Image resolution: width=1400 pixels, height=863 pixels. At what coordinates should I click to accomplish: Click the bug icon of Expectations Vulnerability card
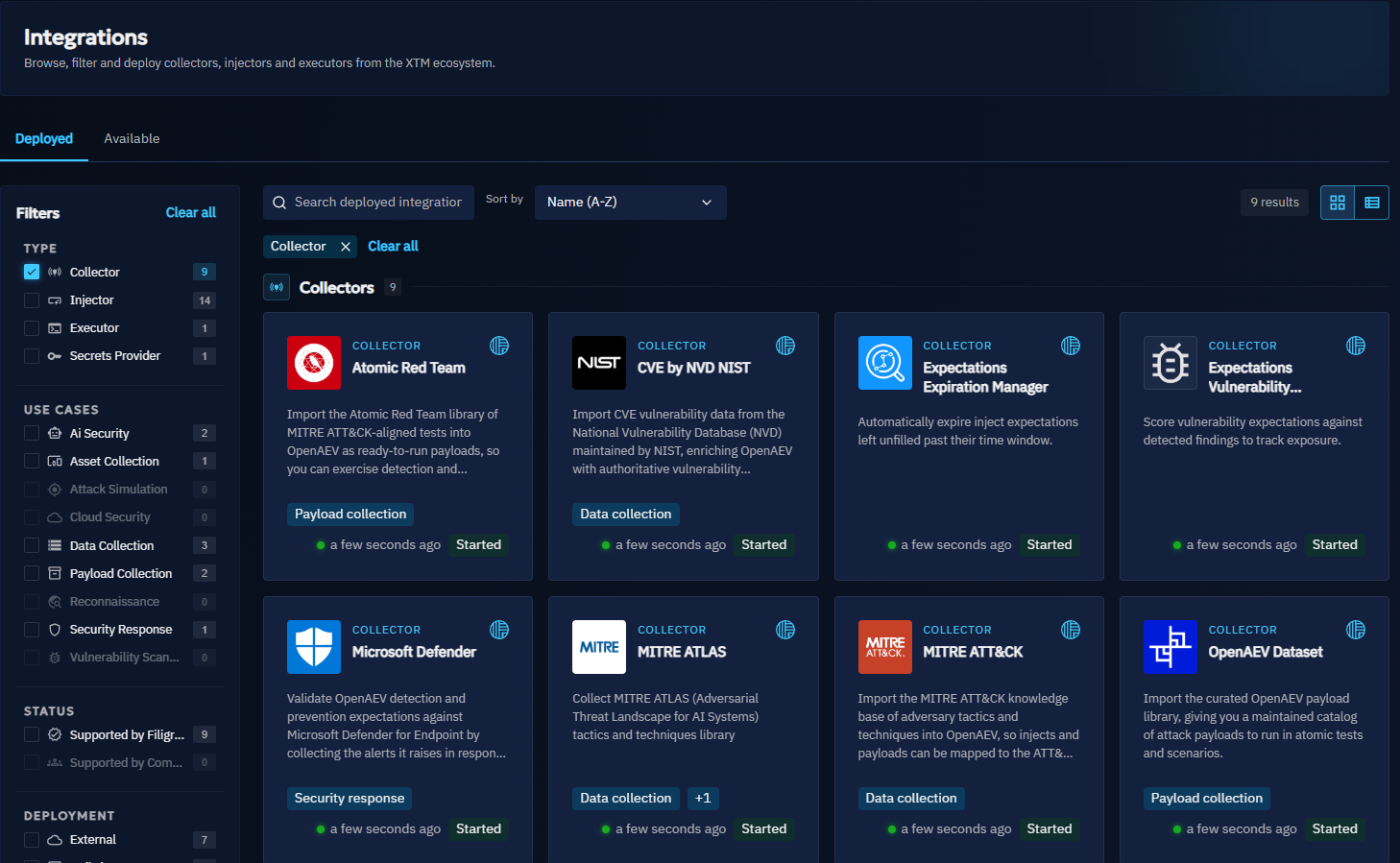point(1170,363)
